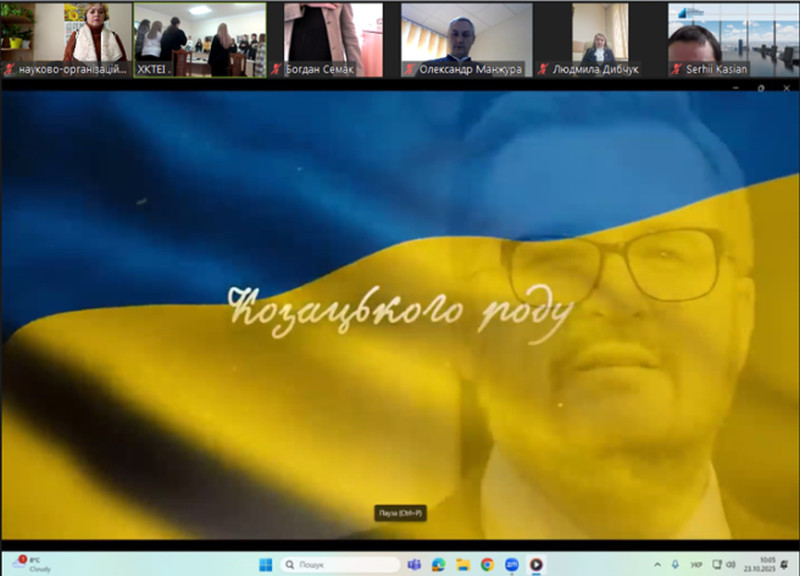Image resolution: width=800 pixels, height=576 pixels.
Task: Select Богдан Семак's video tile
Action: (333, 38)
